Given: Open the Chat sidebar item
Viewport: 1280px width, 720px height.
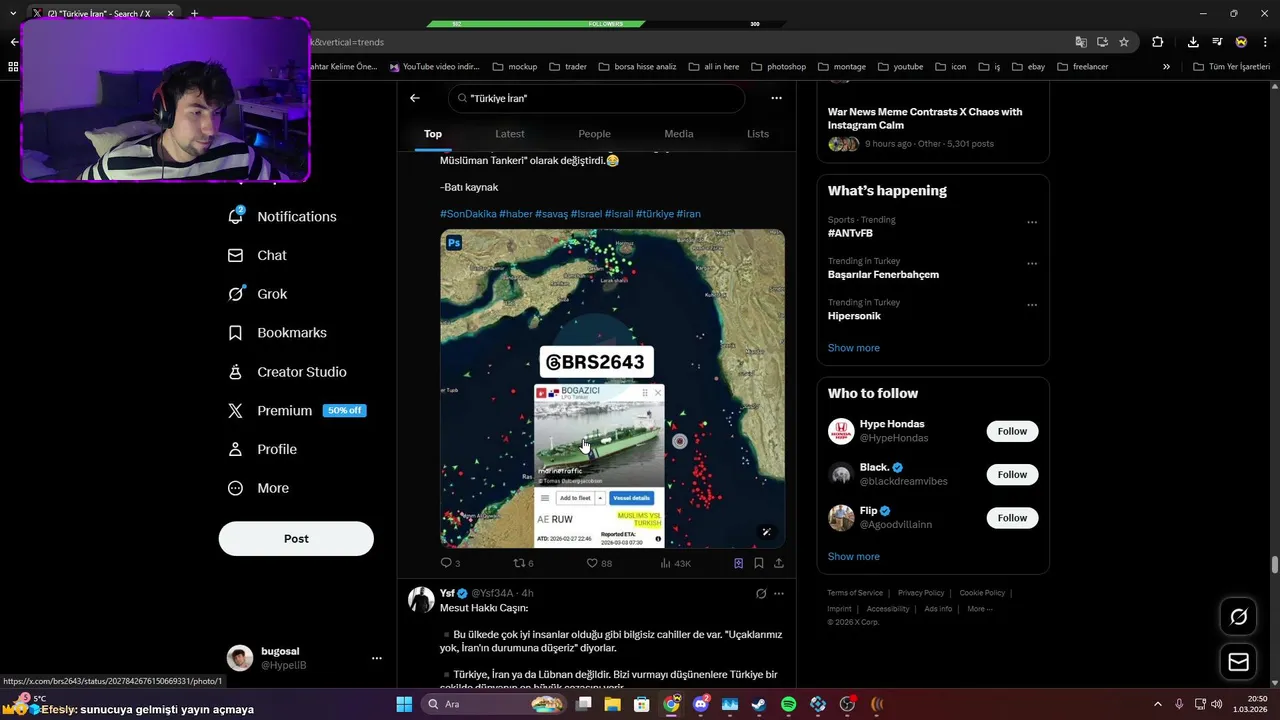Looking at the screenshot, I should [x=257, y=255].
